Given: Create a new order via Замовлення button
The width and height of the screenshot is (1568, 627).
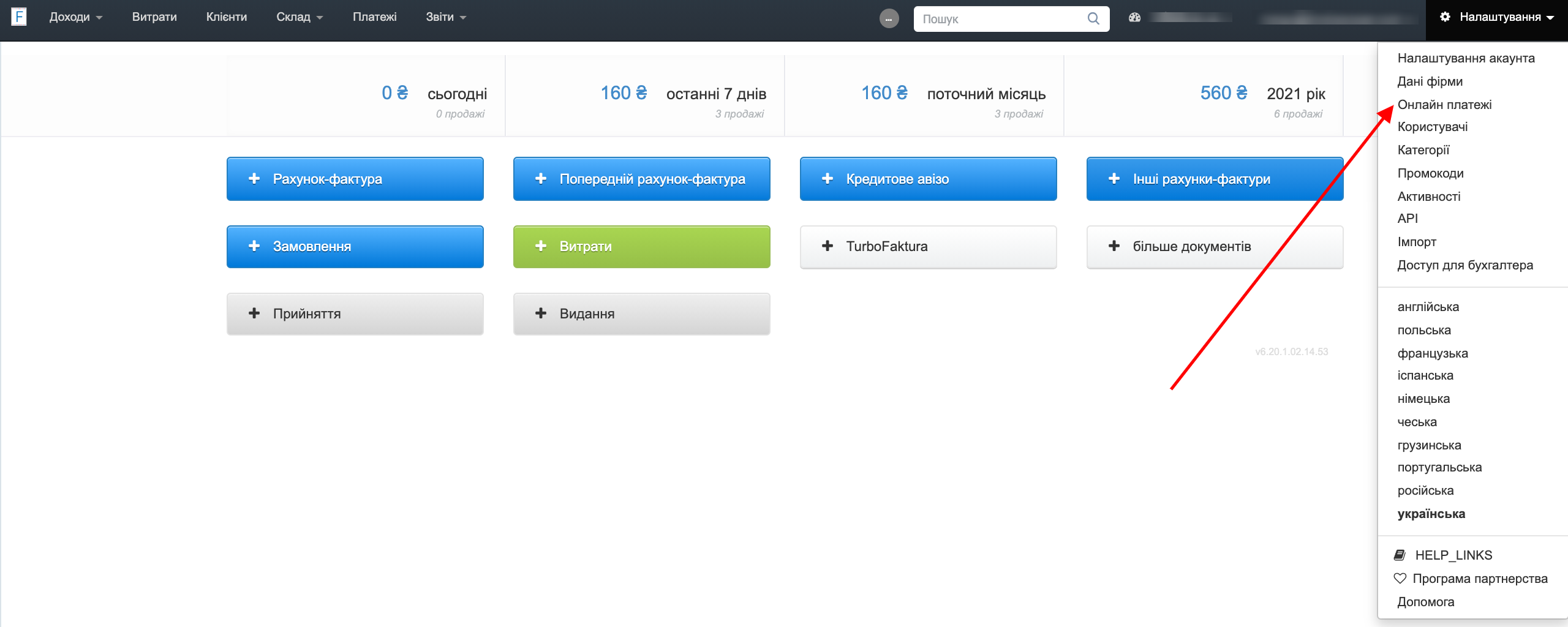Looking at the screenshot, I should tap(355, 246).
